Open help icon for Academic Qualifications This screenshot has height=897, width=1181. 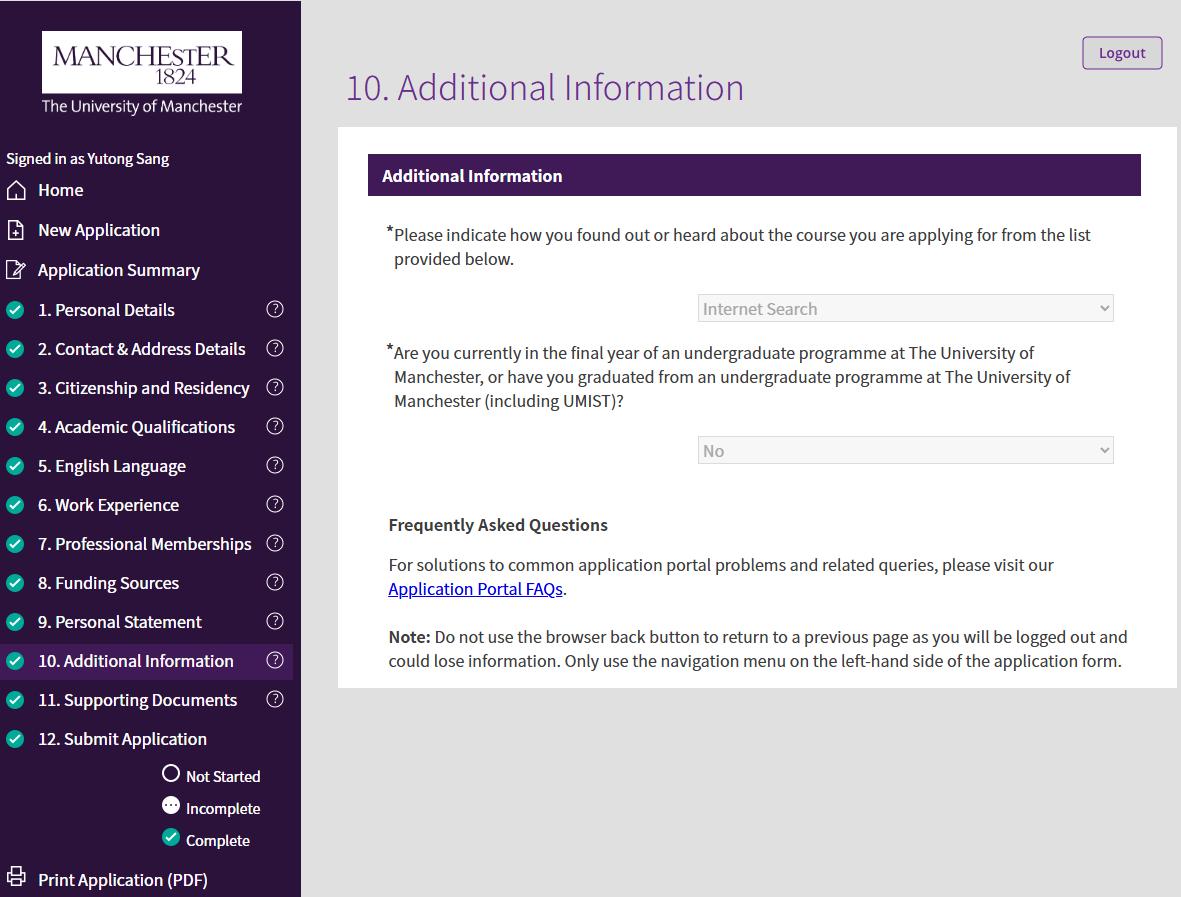275,427
